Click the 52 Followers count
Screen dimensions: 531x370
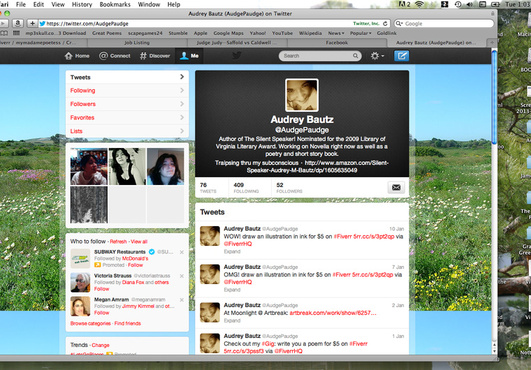(x=289, y=188)
